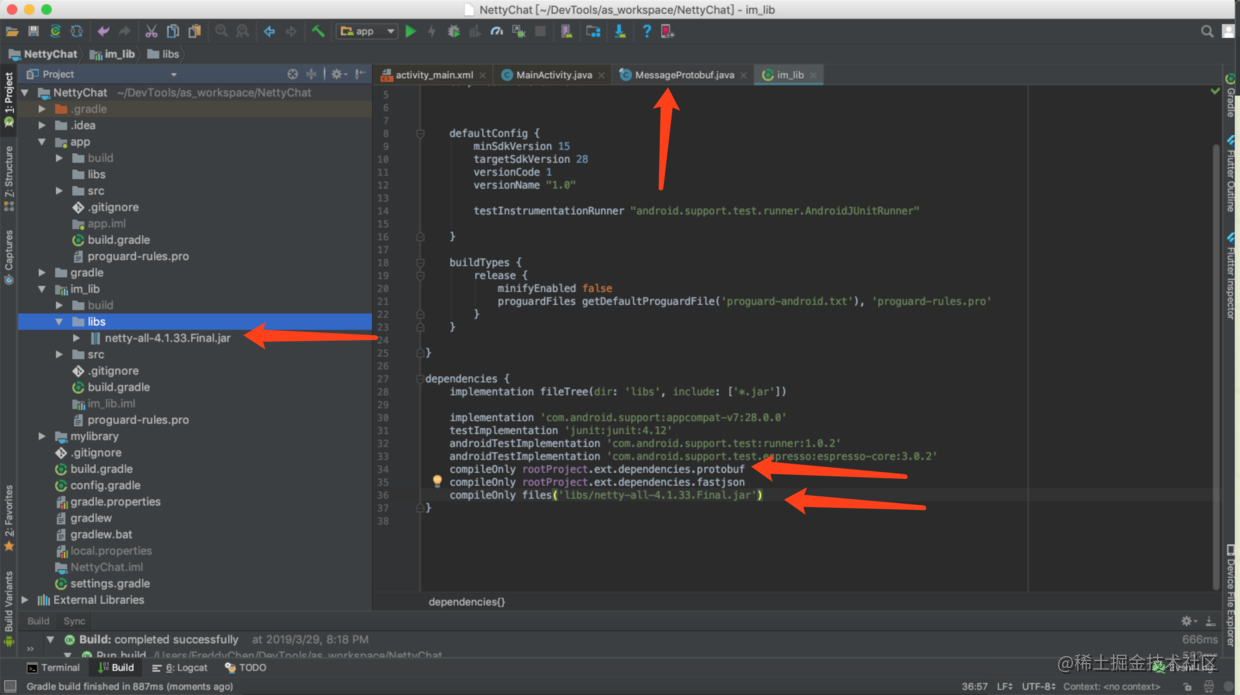Click the Project panel gear settings icon

tap(337, 74)
